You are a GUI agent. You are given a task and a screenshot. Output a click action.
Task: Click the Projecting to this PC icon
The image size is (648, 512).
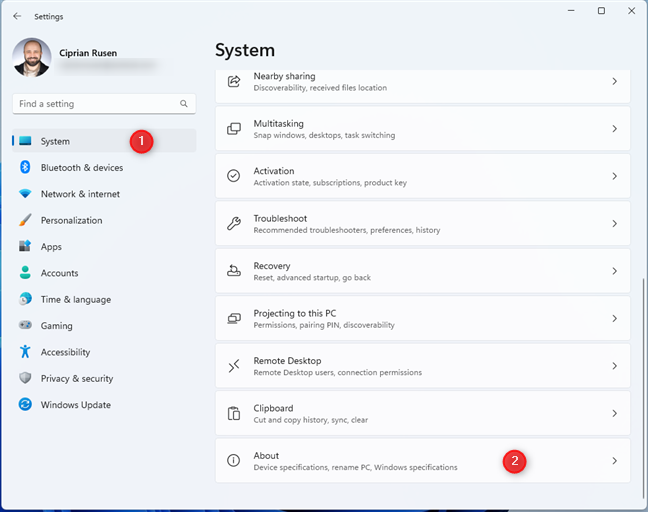[x=234, y=318]
